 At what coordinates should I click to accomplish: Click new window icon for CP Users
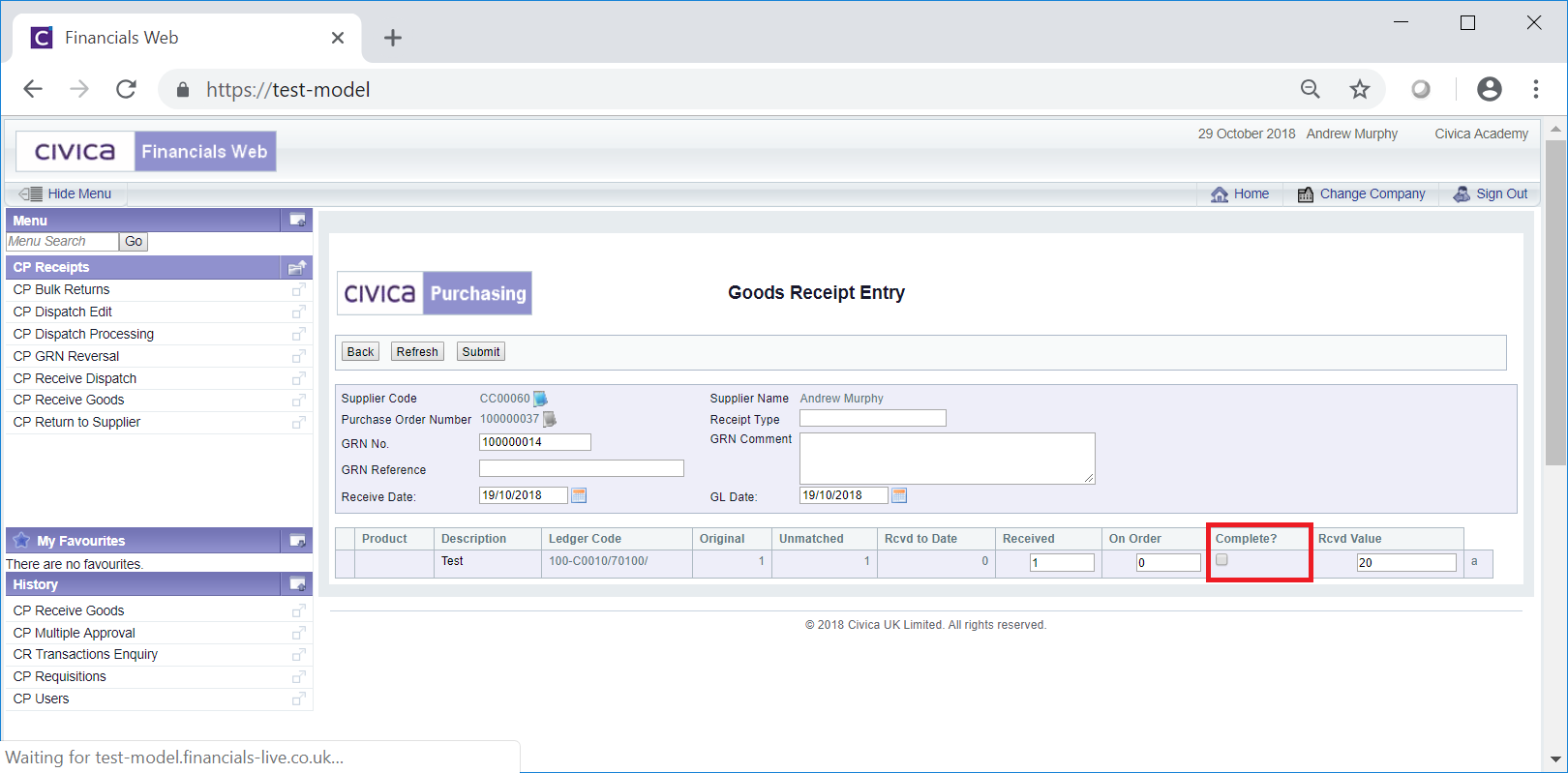[x=299, y=699]
